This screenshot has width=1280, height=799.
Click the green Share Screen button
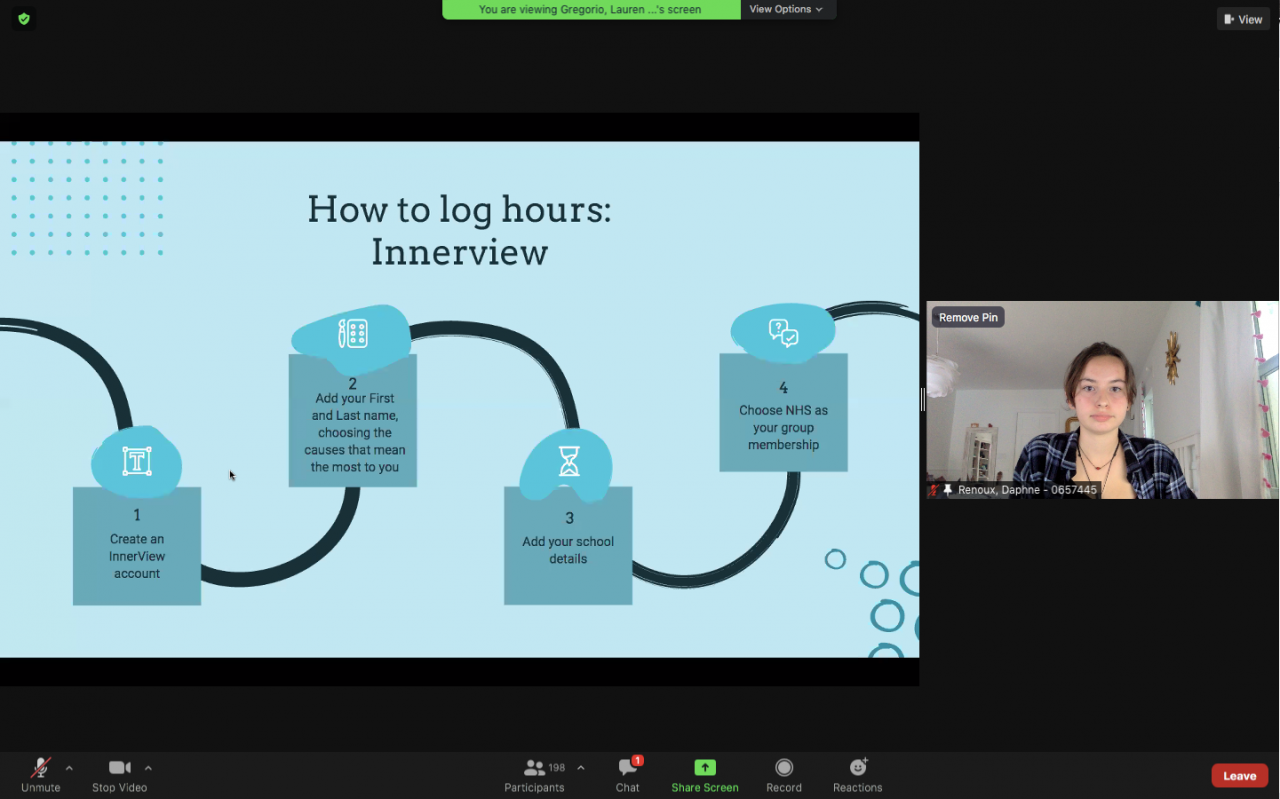click(705, 775)
